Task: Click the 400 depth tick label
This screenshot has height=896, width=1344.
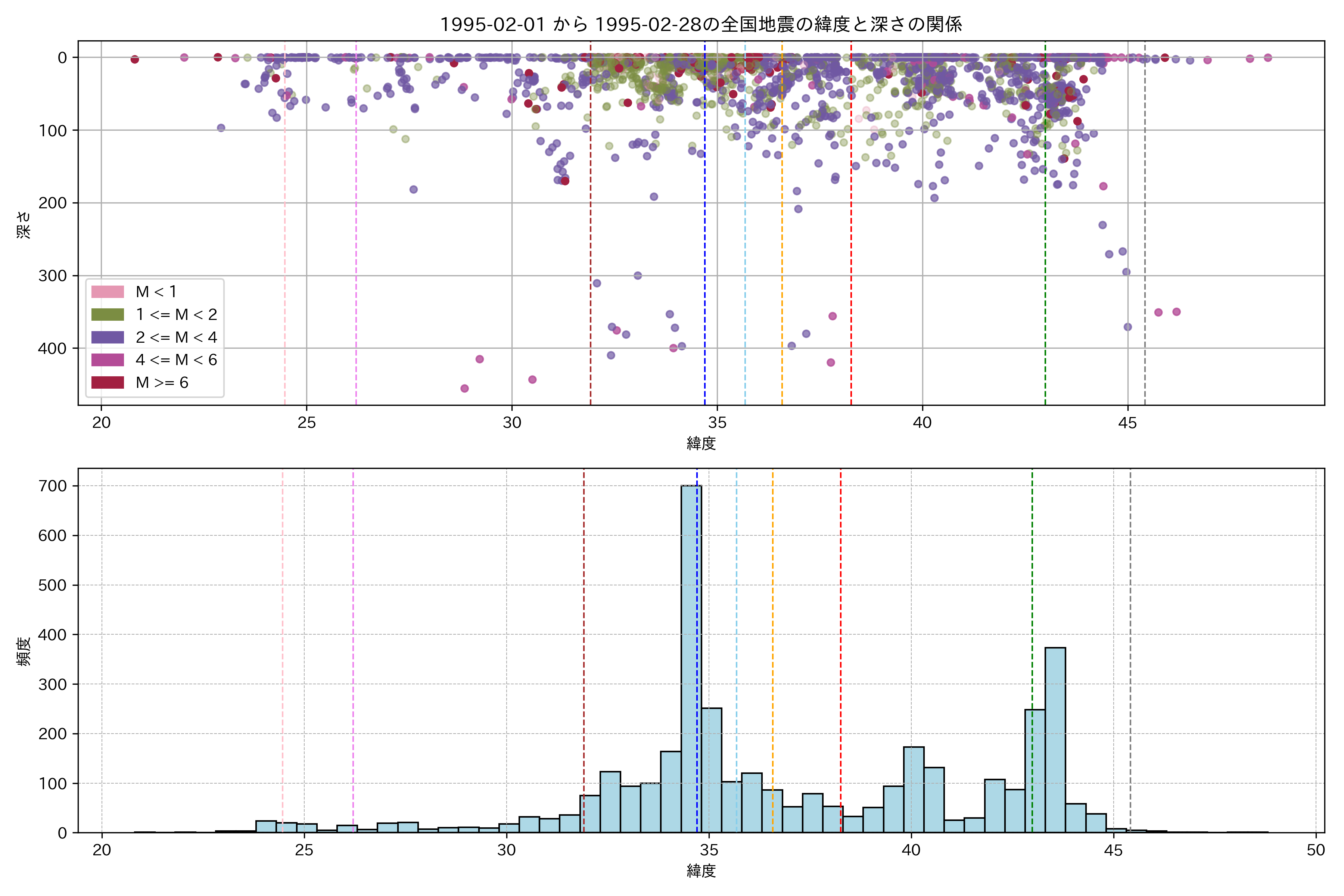Action: (53, 348)
